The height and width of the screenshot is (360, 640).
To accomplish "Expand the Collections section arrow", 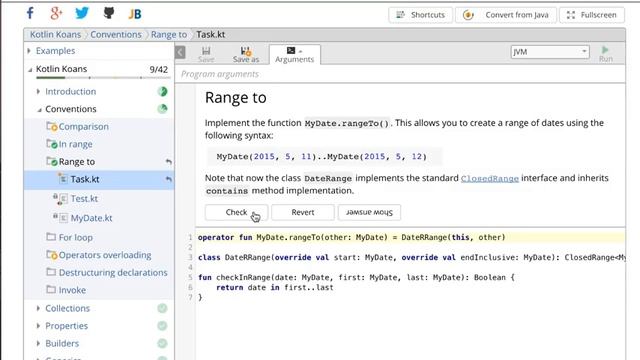I will (x=38, y=308).
